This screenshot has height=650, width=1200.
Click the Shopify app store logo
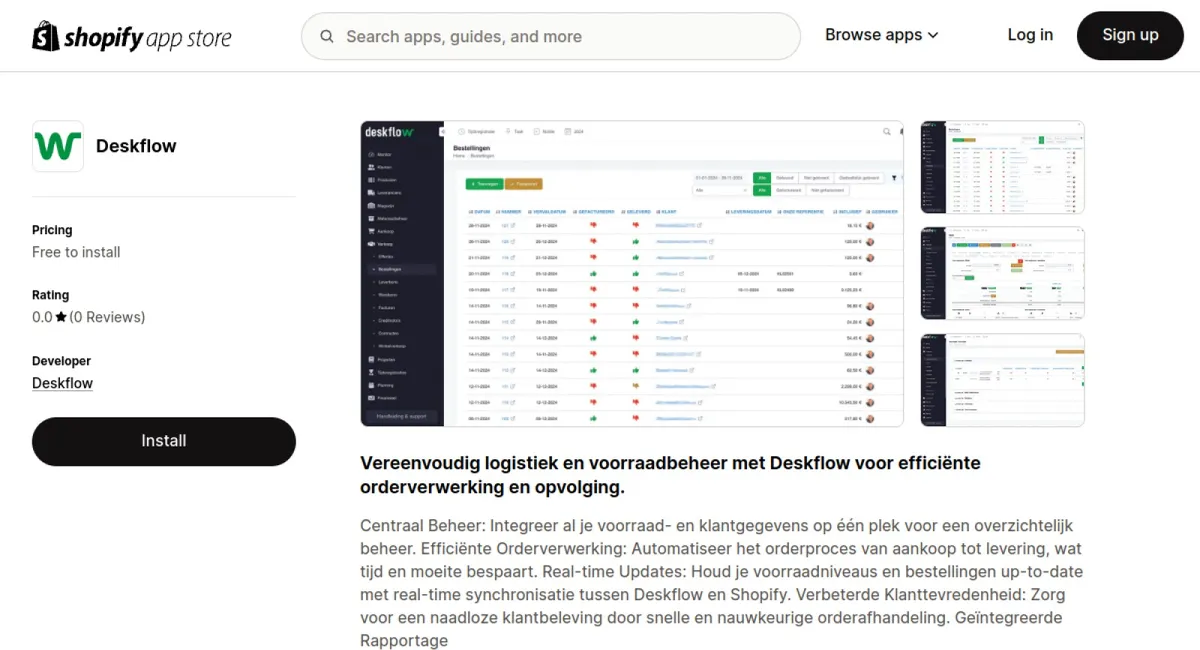(132, 37)
